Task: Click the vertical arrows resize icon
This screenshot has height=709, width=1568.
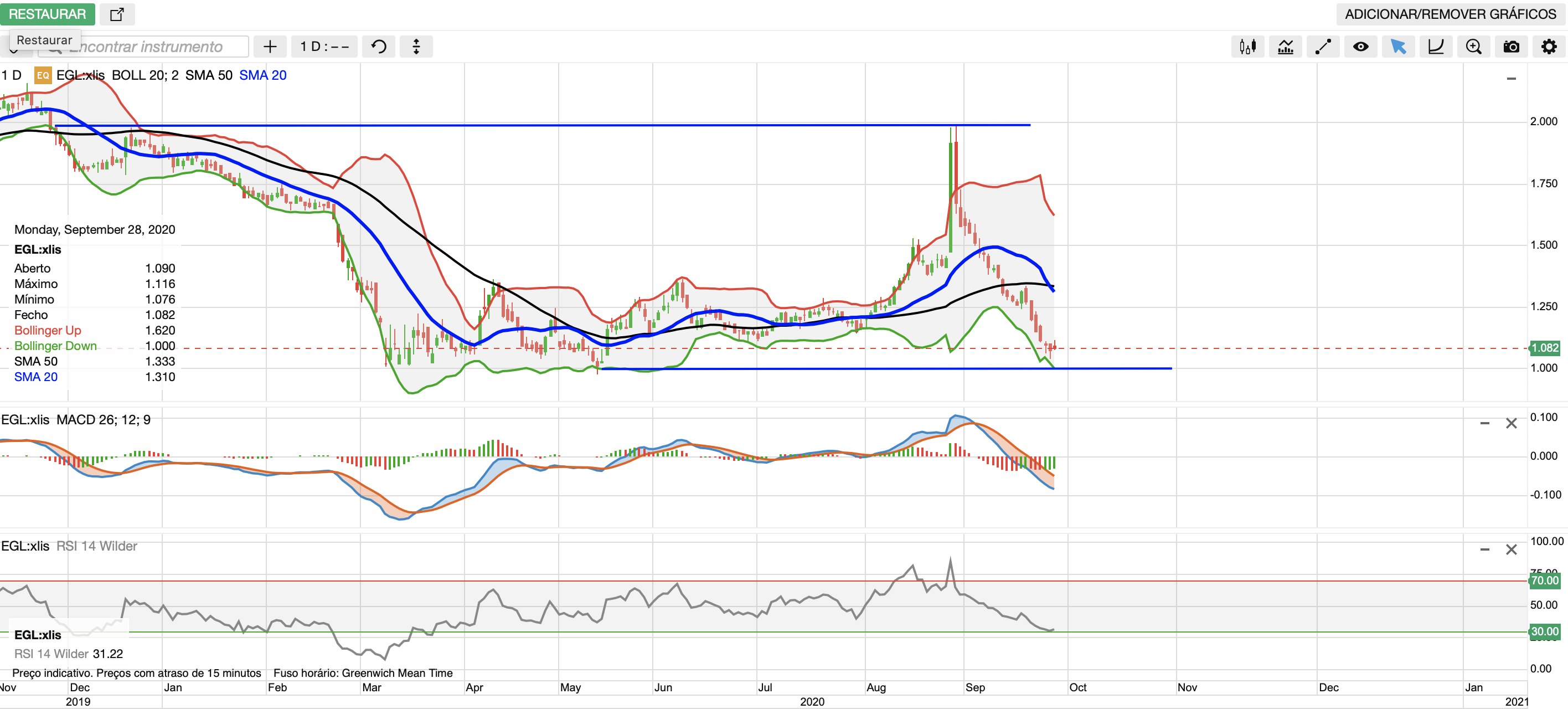Action: [x=416, y=47]
